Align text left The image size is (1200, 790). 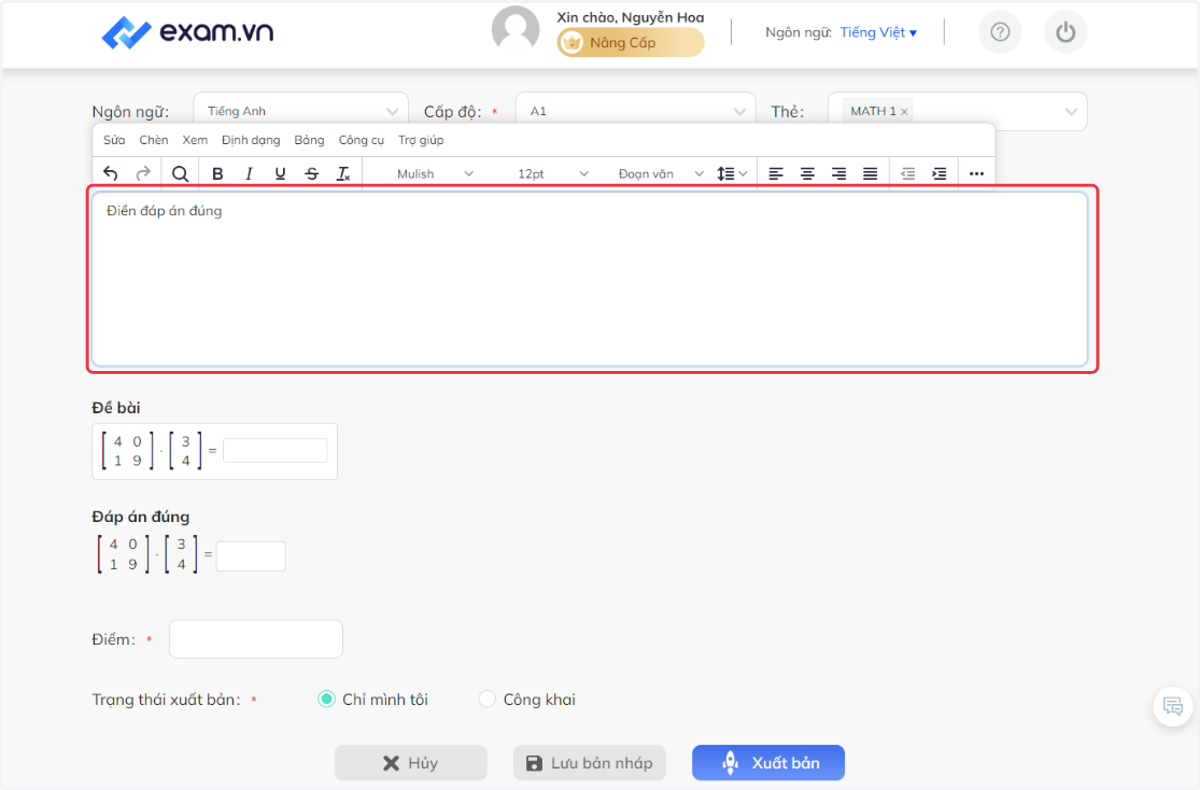776,173
